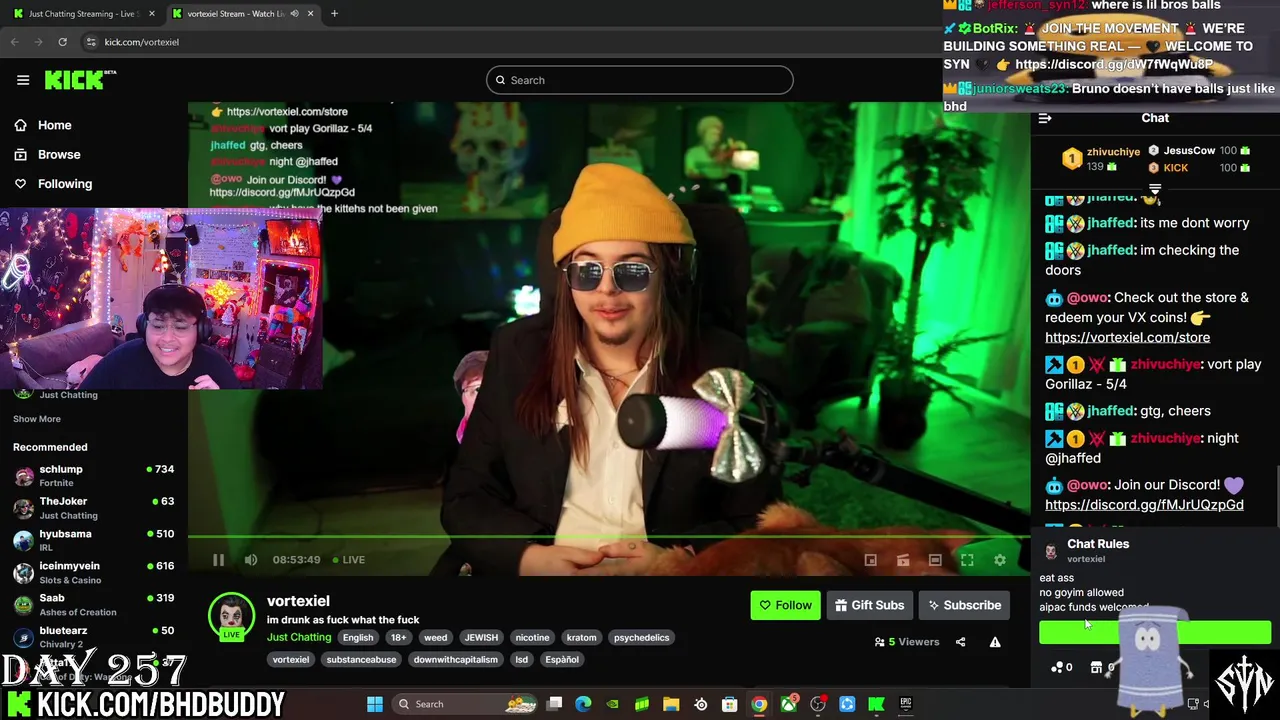Open recommended channel hyubsama
The width and height of the screenshot is (1280, 720).
pos(94,541)
